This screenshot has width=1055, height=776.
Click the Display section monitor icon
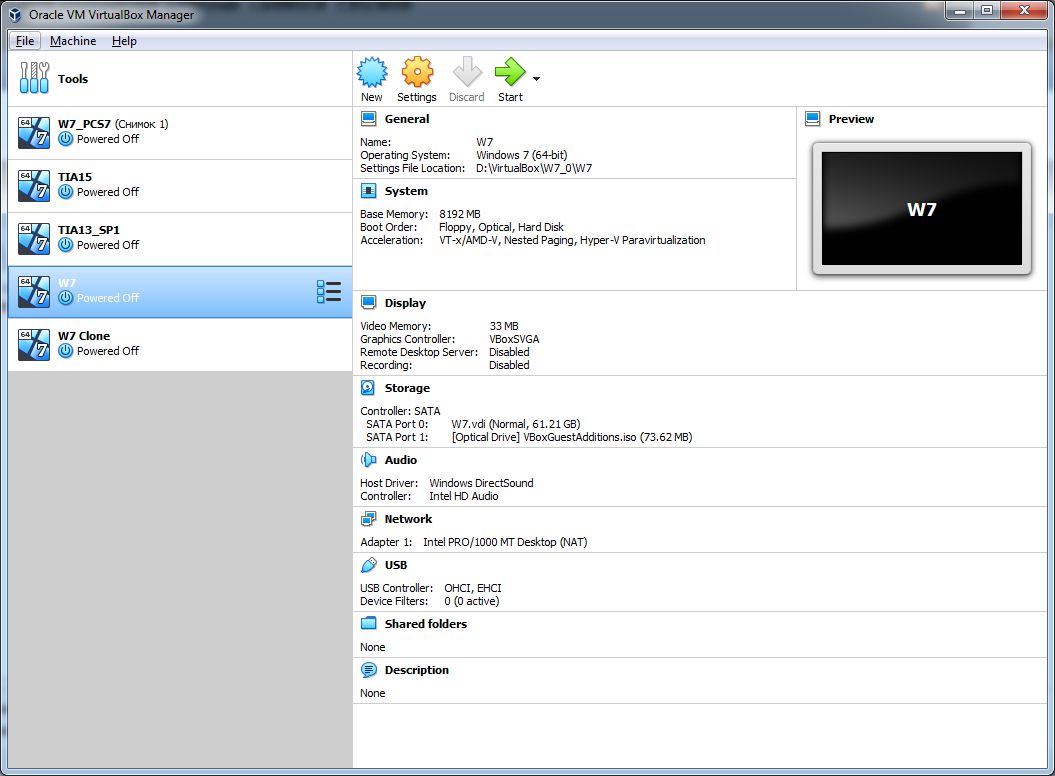click(369, 303)
